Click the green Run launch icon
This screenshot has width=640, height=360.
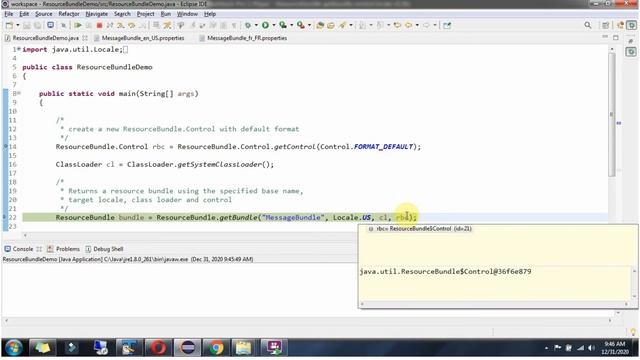pos(265,25)
